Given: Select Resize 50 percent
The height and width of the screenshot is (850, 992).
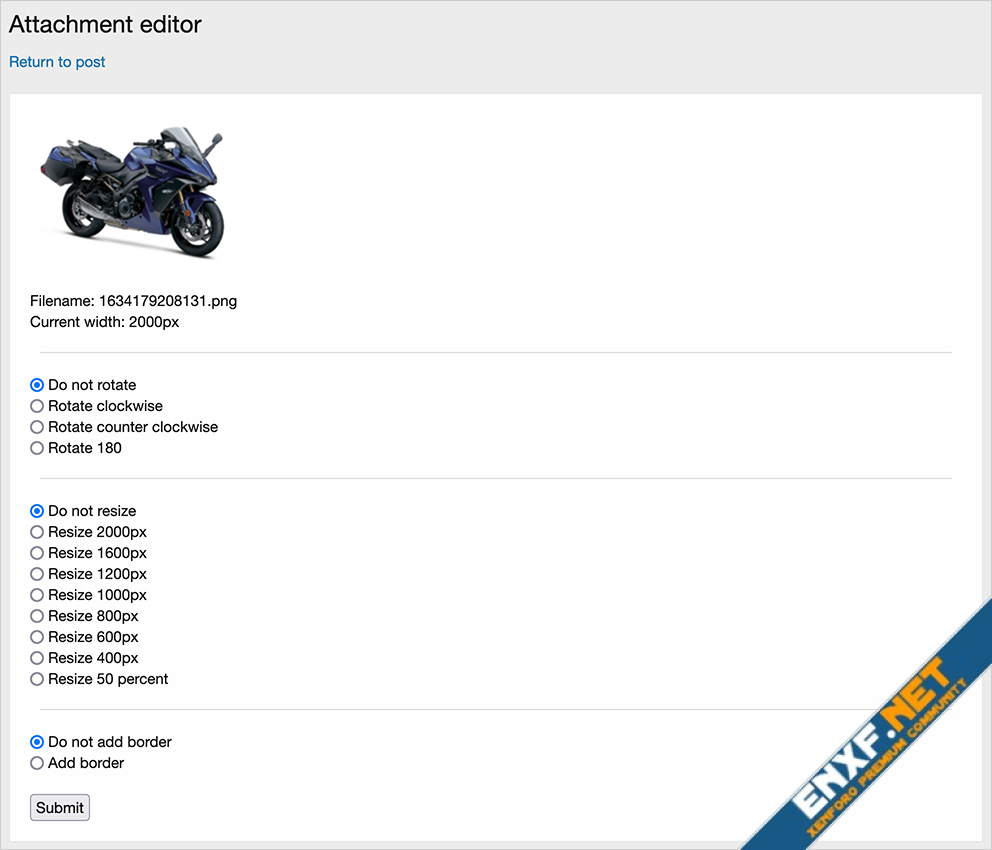Looking at the screenshot, I should (x=37, y=679).
